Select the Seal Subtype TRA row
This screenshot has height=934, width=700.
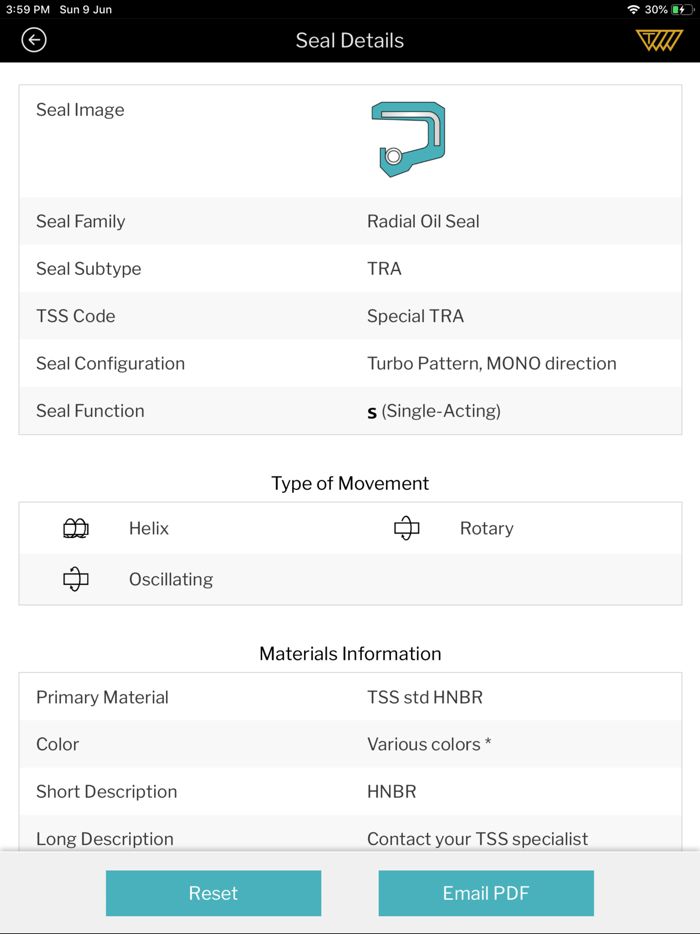tap(350, 269)
